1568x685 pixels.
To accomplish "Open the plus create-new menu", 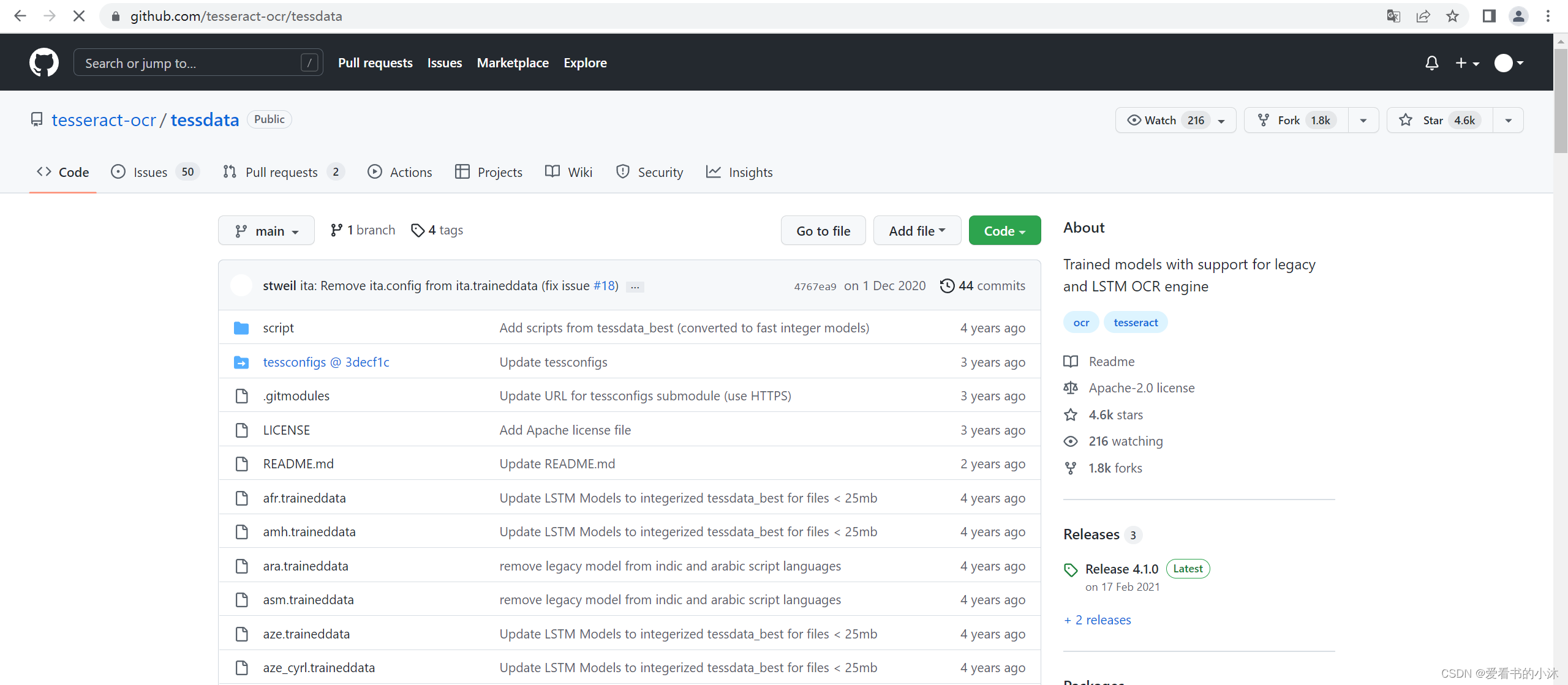I will coord(1467,63).
